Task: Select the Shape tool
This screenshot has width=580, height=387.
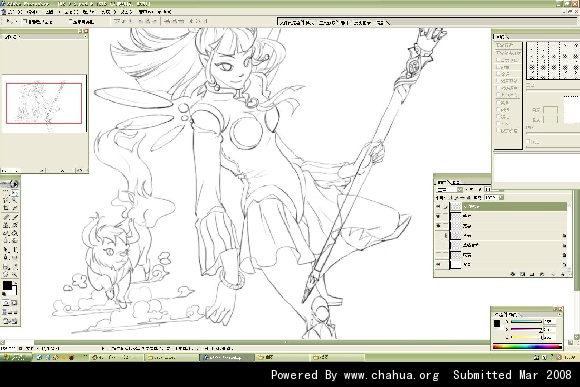Action: point(15,257)
